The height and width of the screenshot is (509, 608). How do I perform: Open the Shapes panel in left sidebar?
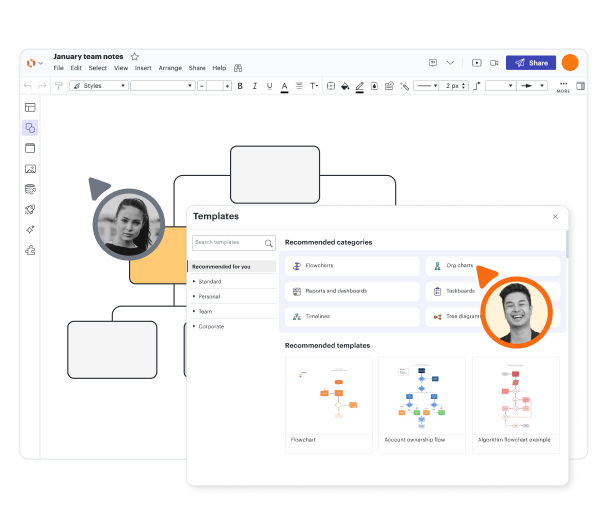pos(30,128)
